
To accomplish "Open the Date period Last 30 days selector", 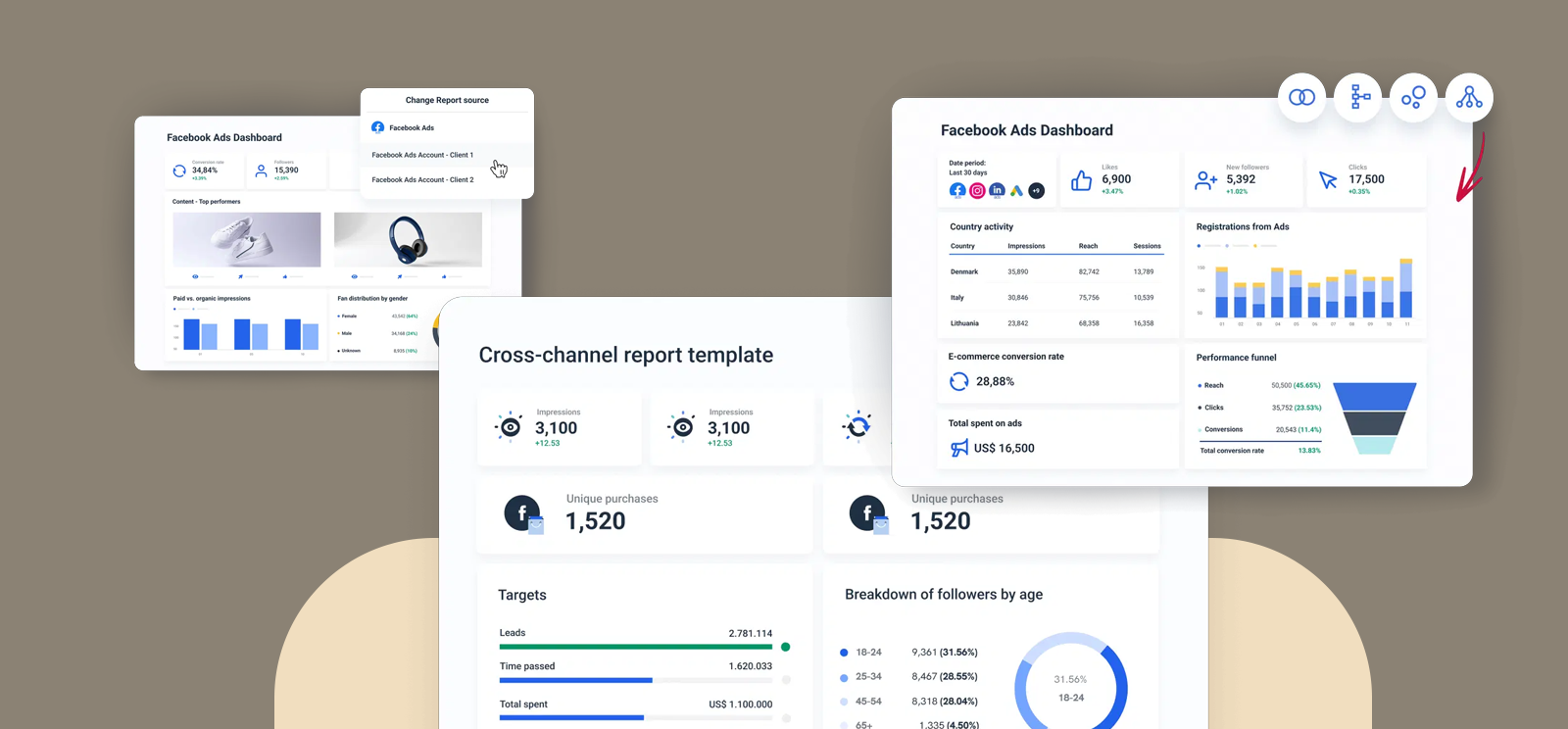I will [x=967, y=168].
